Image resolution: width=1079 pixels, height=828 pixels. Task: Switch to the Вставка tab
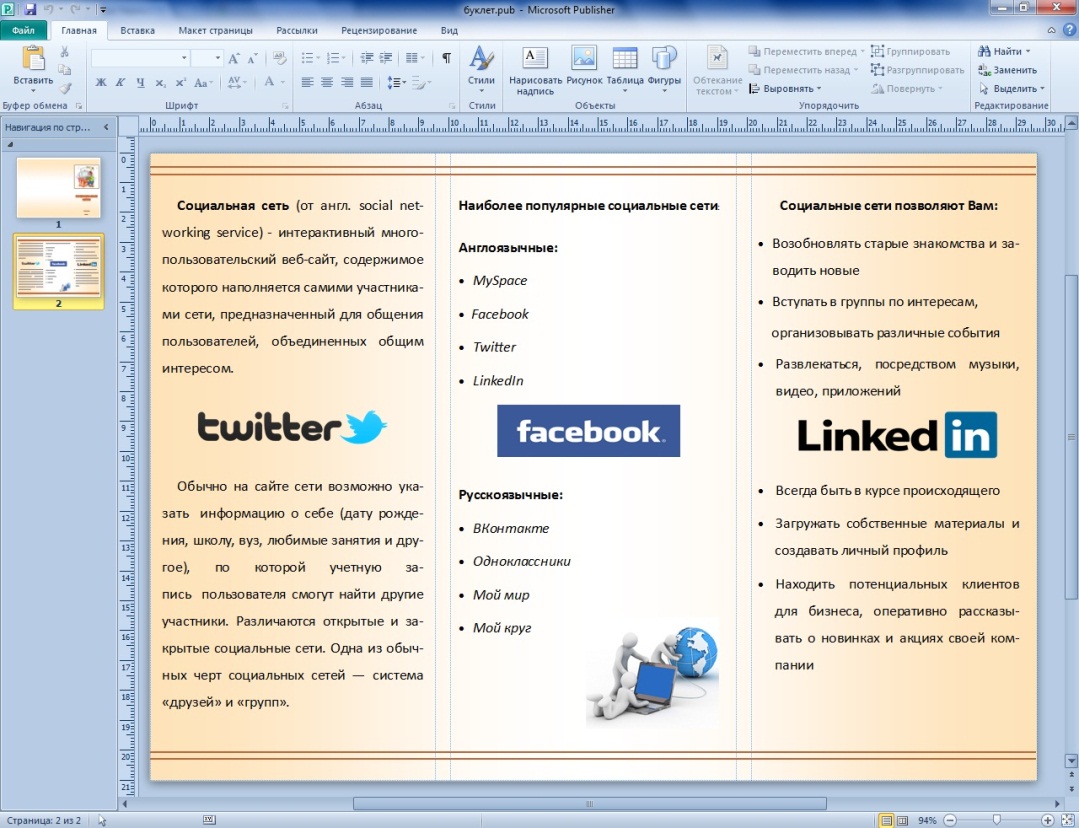(x=137, y=30)
